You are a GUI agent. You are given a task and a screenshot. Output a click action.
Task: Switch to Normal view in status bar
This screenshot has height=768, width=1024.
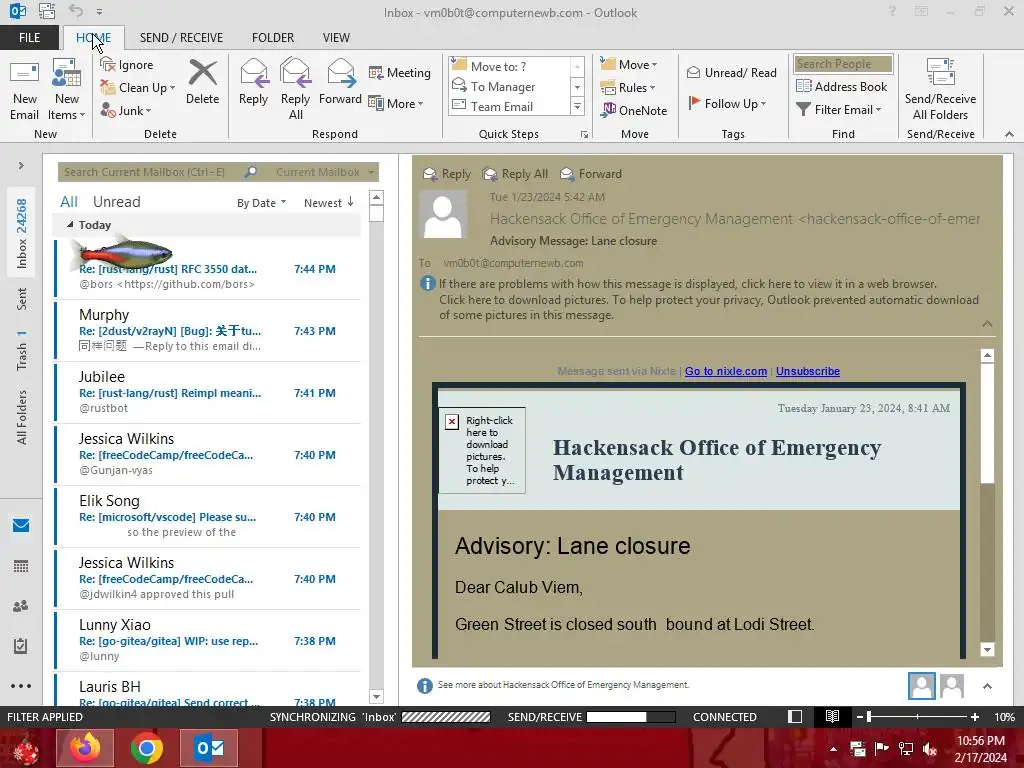[x=795, y=716]
